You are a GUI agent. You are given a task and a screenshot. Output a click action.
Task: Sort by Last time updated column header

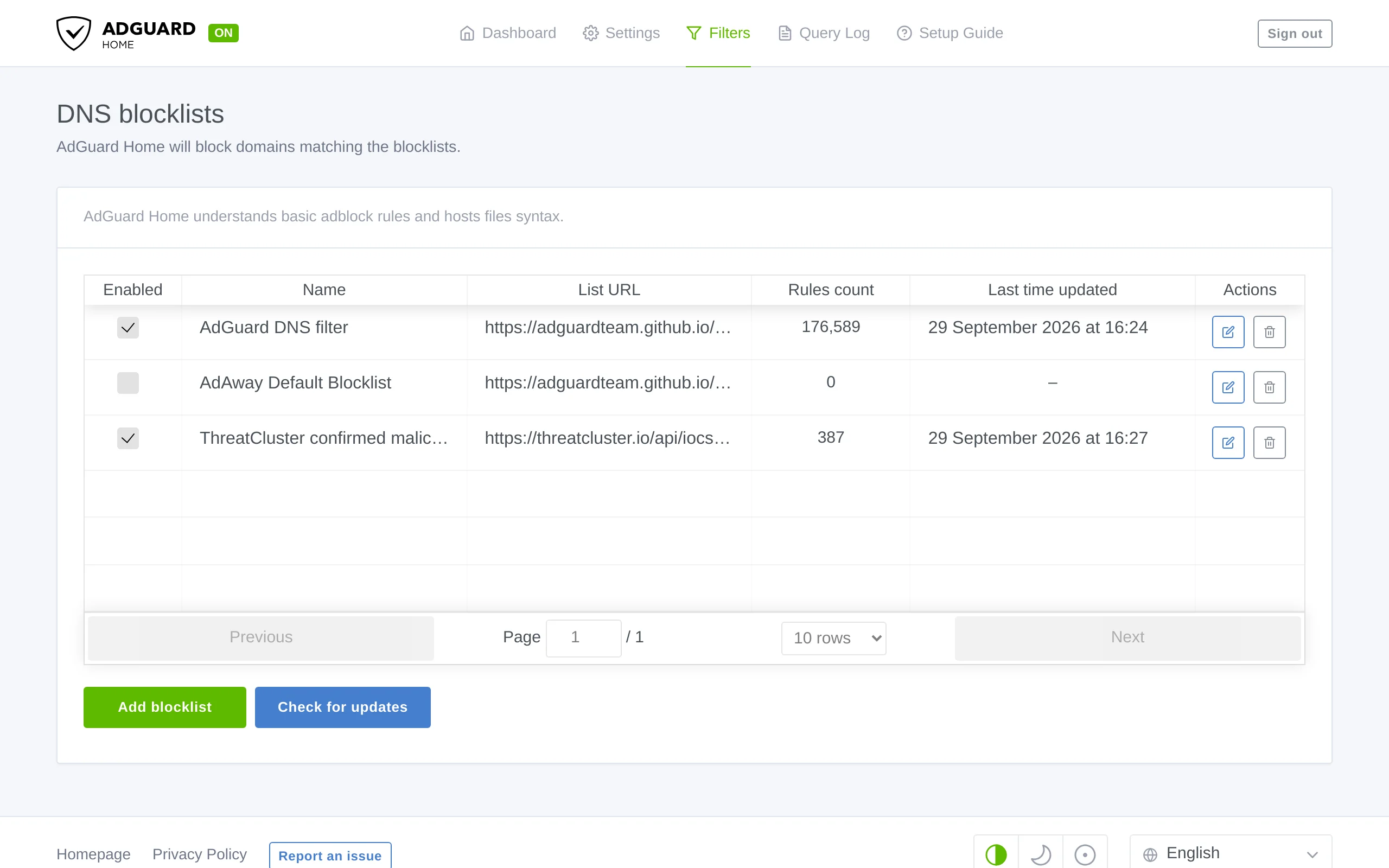pyautogui.click(x=1052, y=290)
